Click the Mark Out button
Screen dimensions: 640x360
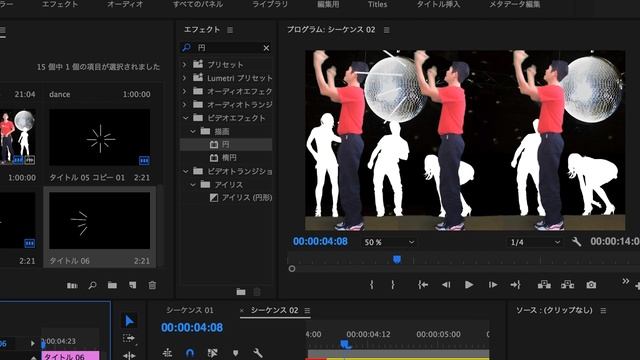click(x=393, y=284)
